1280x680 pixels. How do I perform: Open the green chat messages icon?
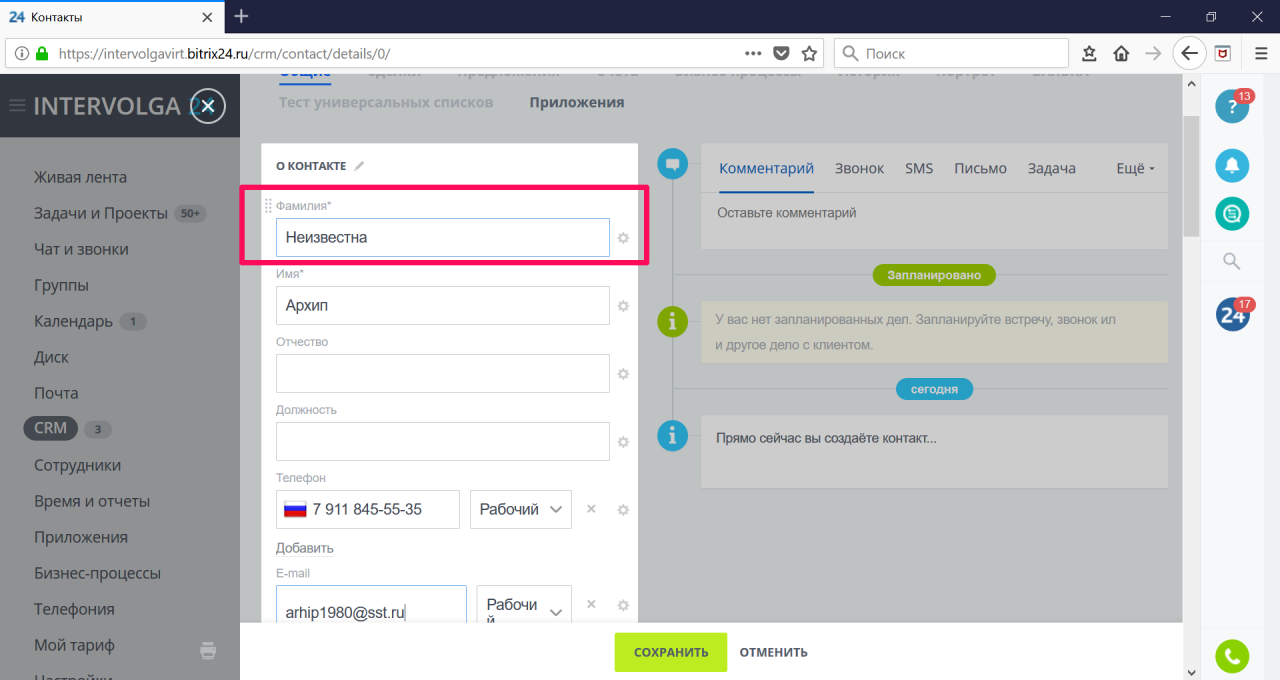click(1232, 213)
